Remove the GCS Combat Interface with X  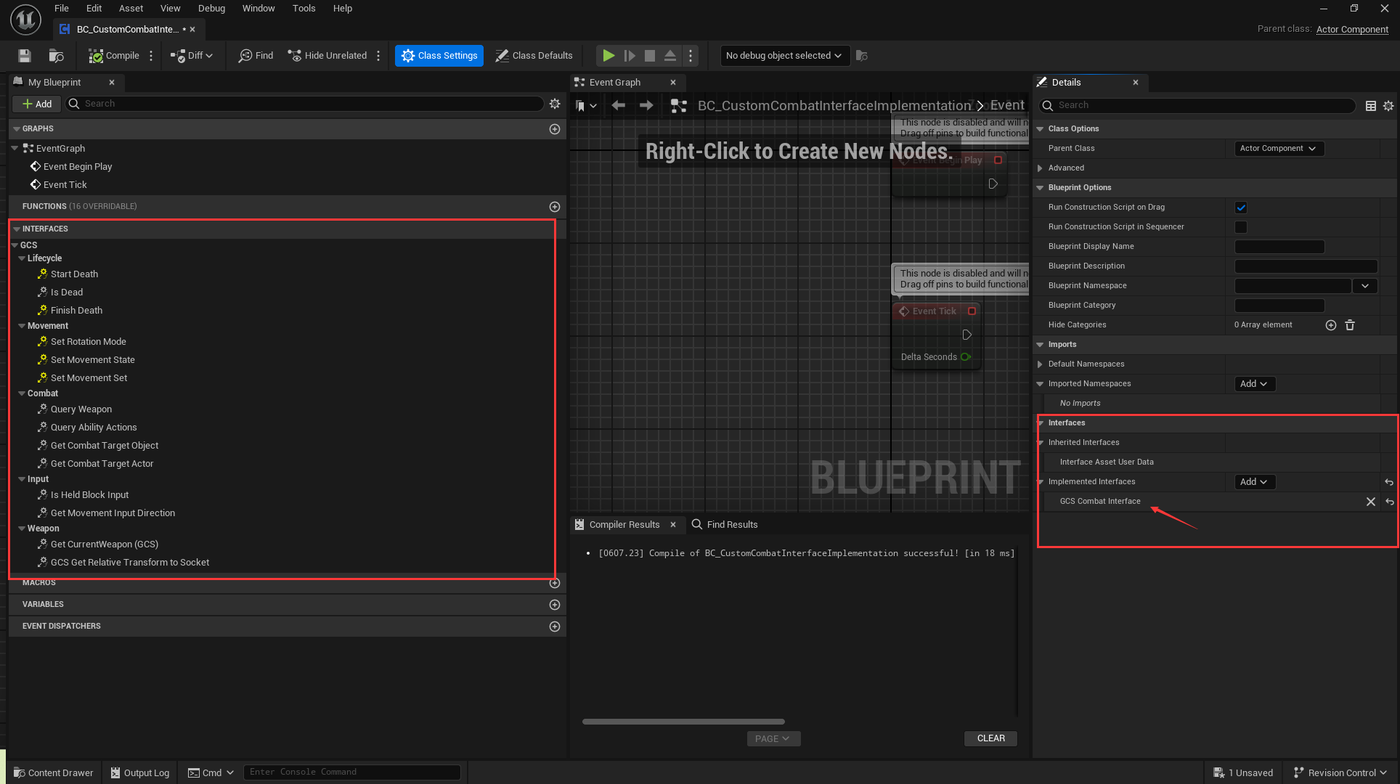[1371, 502]
